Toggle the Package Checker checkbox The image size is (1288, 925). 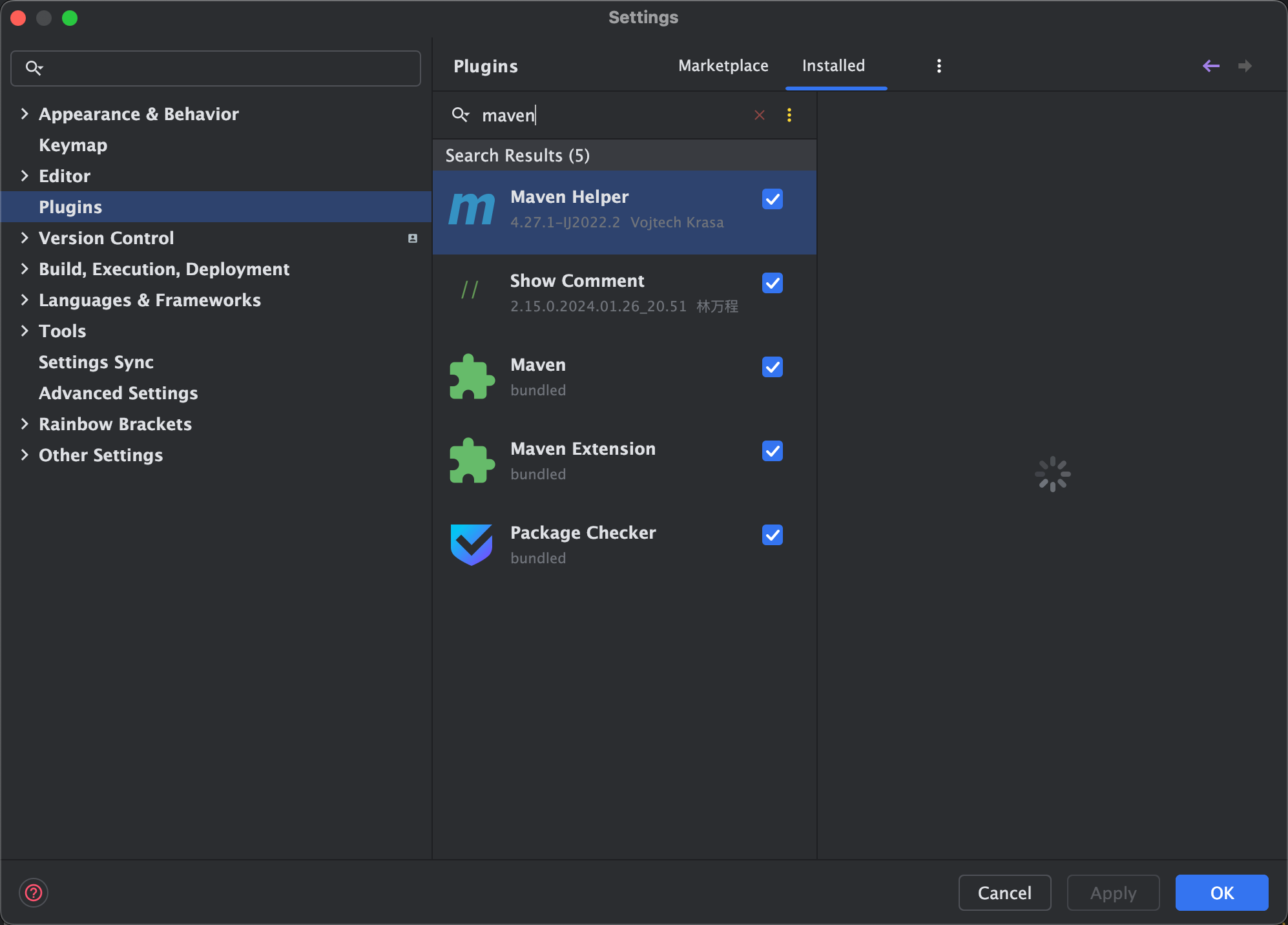773,535
